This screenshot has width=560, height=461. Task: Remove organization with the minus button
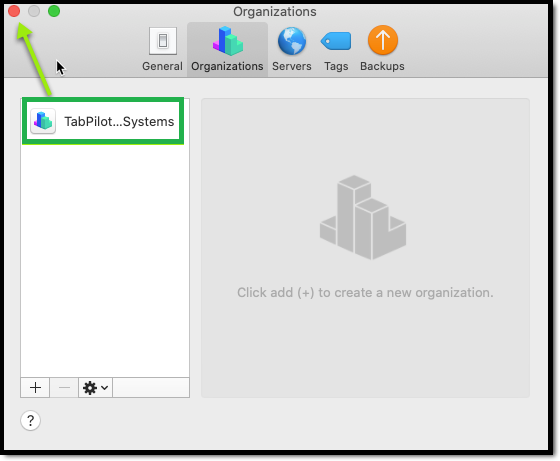pos(64,387)
